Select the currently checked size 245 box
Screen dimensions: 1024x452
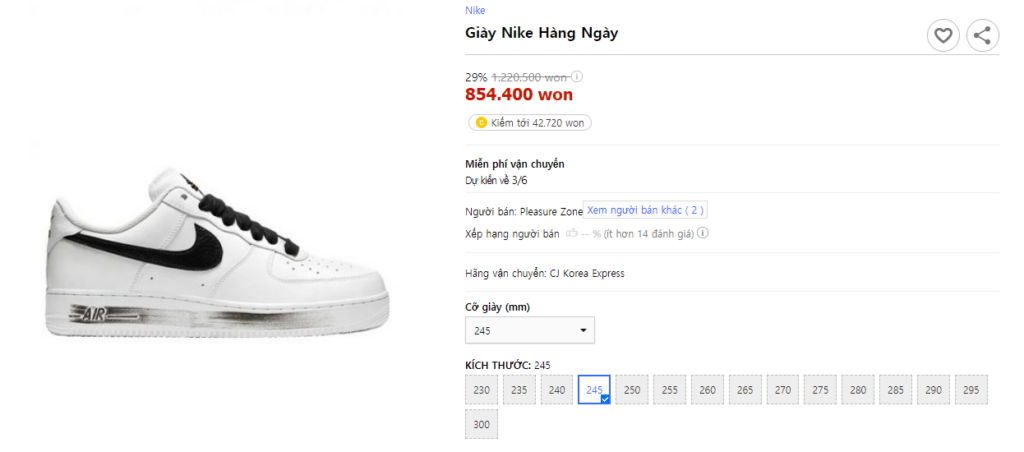pyautogui.click(x=595, y=390)
